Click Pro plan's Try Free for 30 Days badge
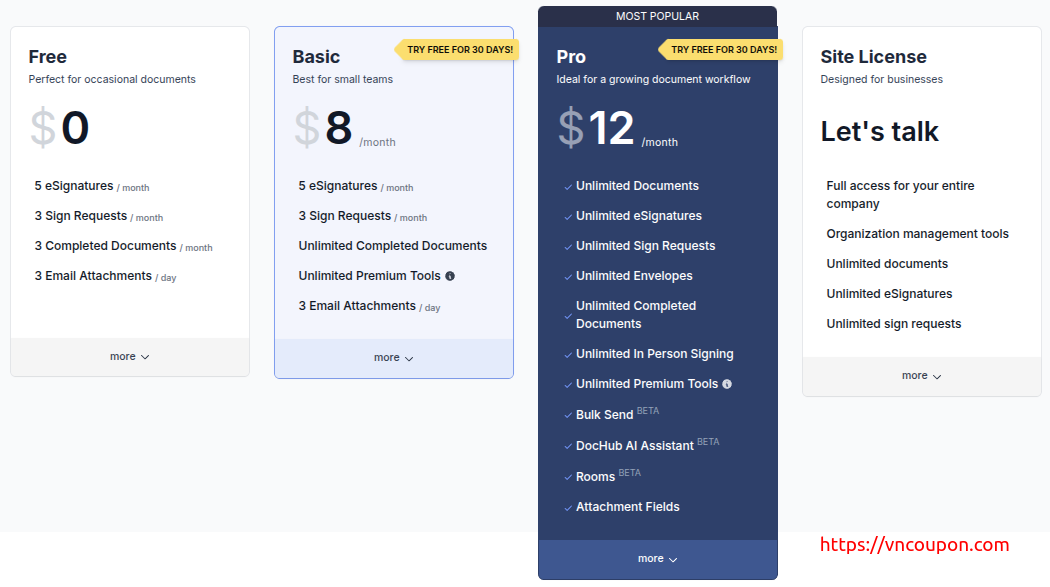This screenshot has width=1050, height=587. [x=723, y=50]
